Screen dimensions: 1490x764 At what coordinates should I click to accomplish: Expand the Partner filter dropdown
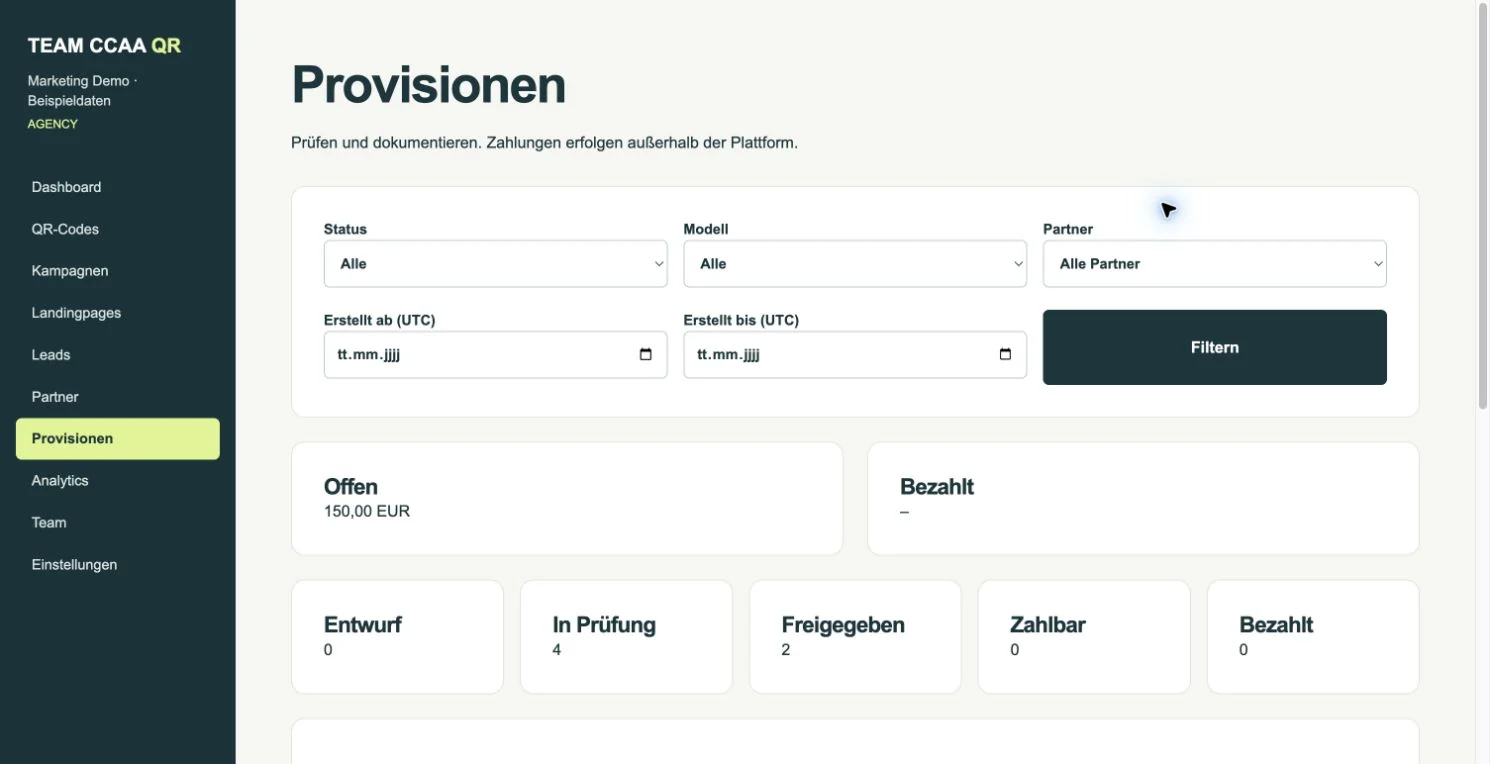click(1214, 264)
